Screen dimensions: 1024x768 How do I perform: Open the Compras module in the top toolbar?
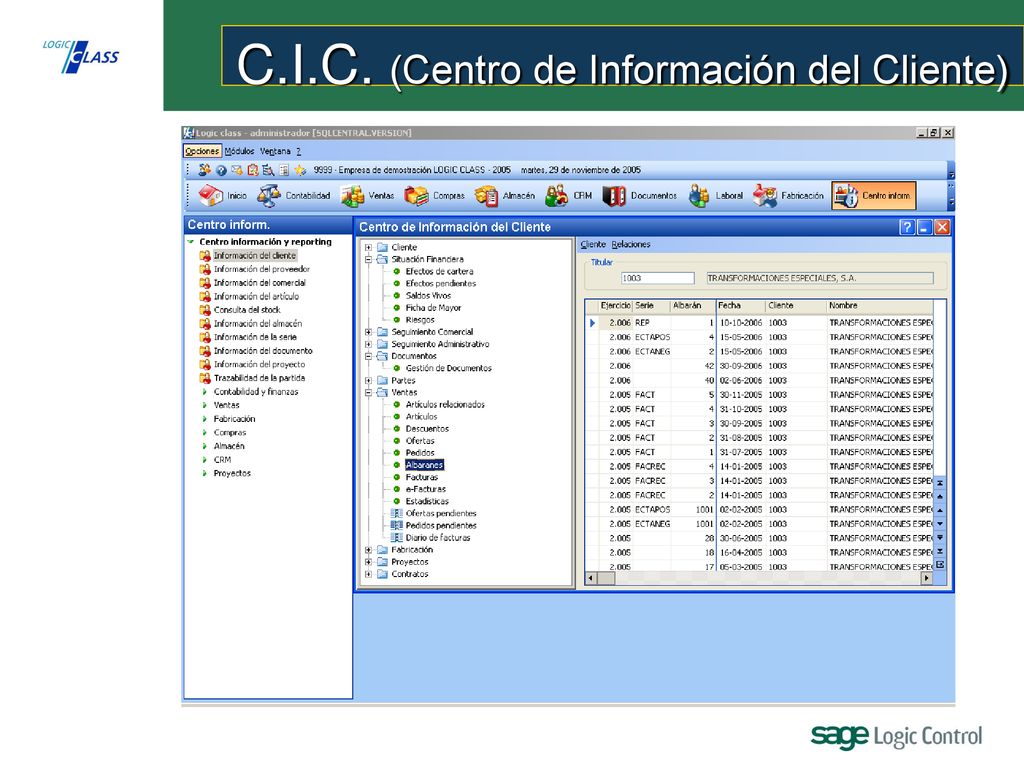tap(434, 195)
